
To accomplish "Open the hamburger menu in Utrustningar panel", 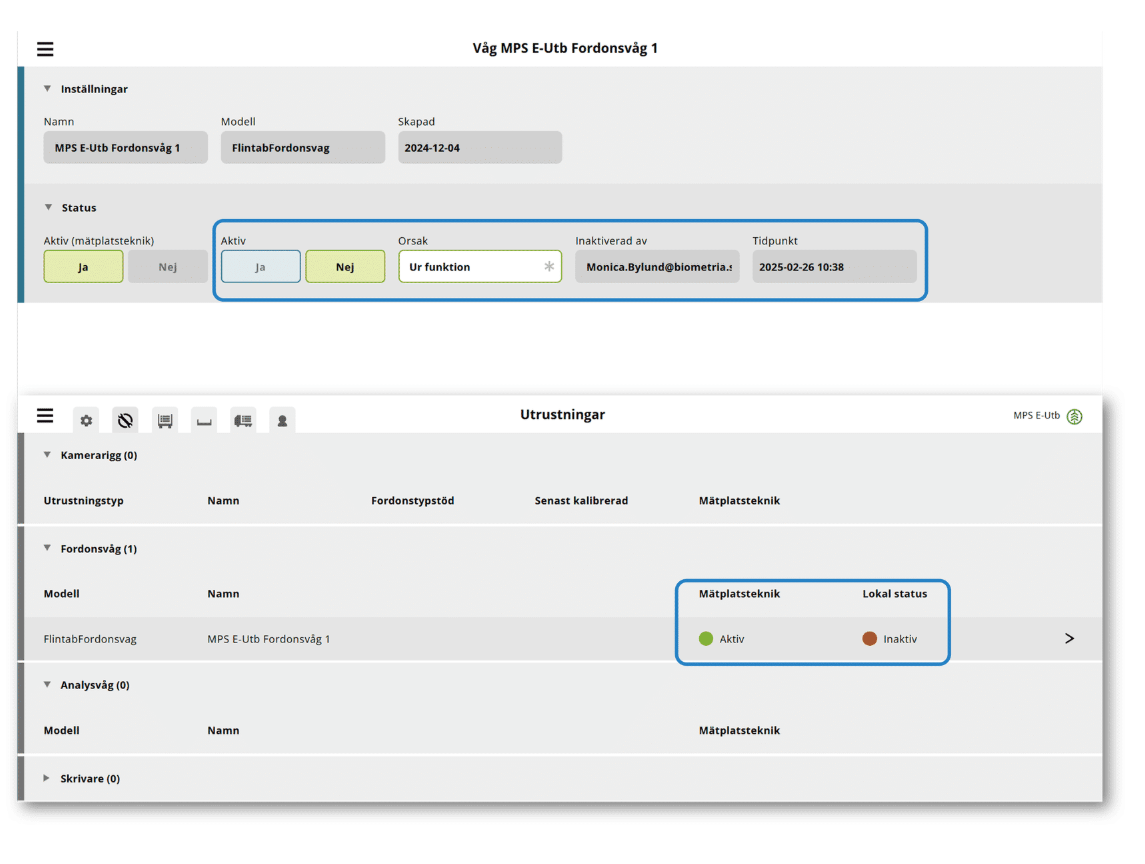I will pos(45,416).
